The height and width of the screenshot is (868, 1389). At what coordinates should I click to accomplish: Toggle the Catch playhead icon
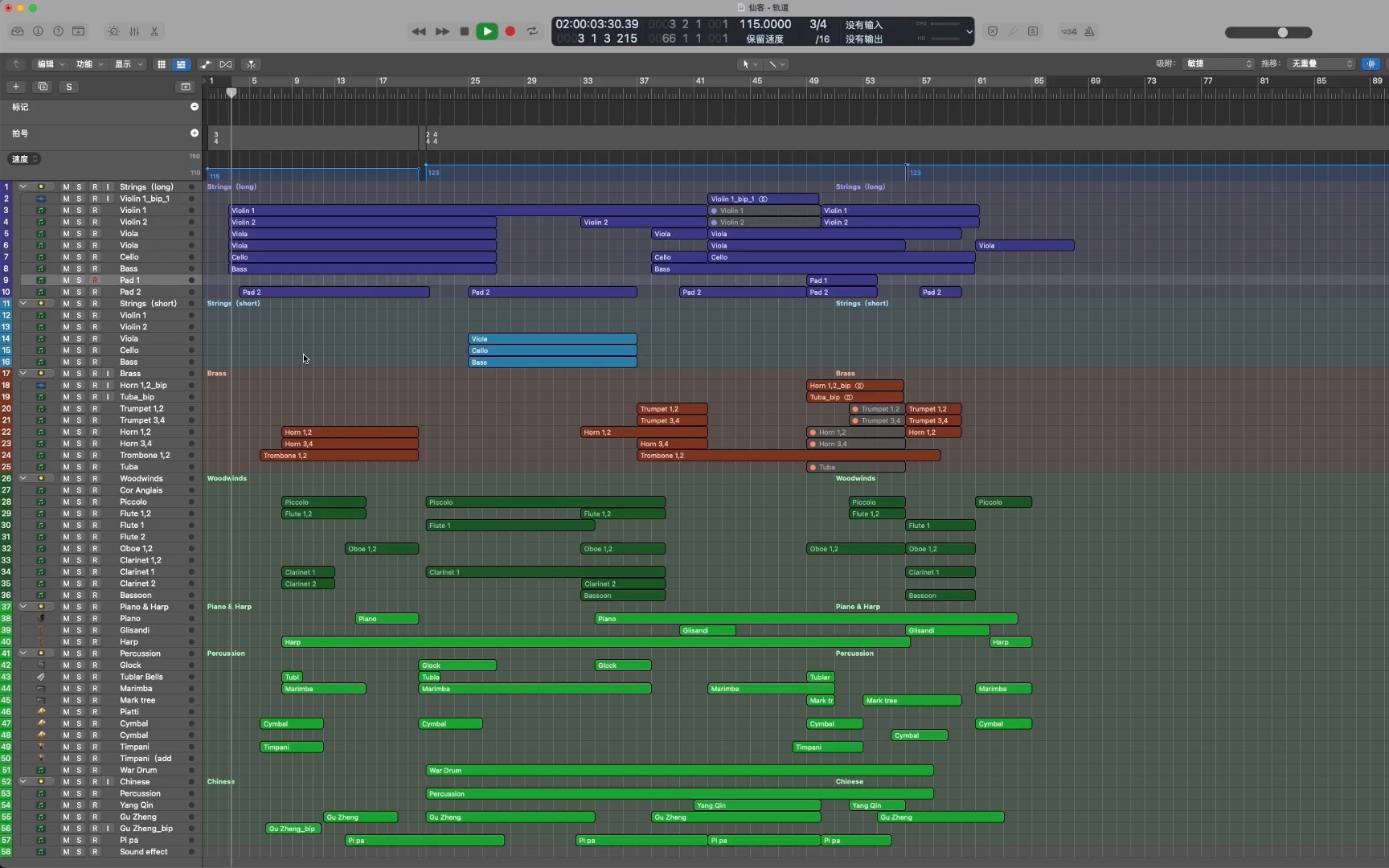(251, 64)
